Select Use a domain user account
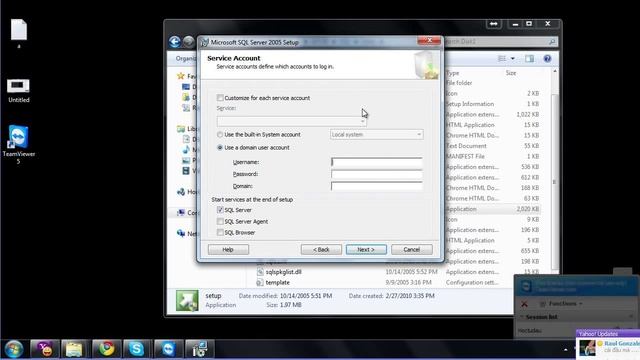The image size is (640, 360). [x=220, y=148]
